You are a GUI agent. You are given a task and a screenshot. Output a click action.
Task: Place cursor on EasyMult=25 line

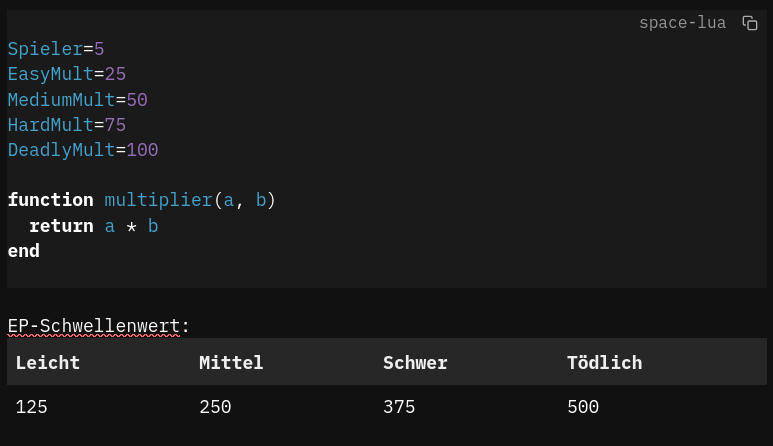67,74
